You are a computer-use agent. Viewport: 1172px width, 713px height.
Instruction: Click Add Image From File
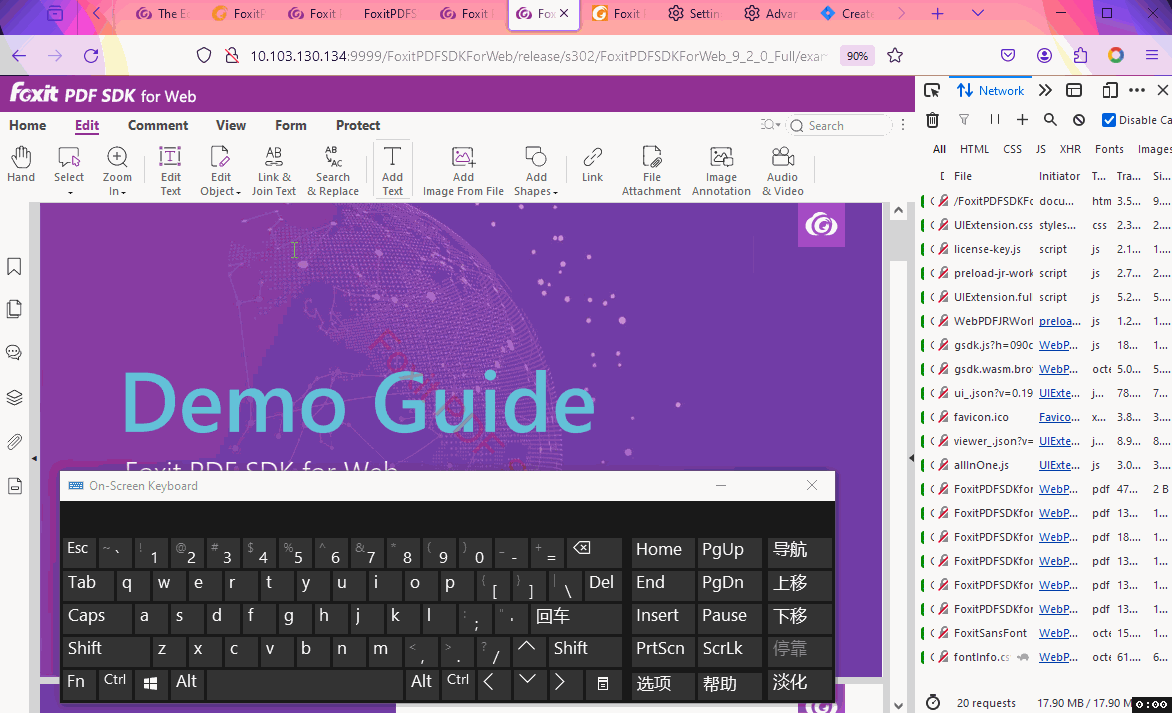point(463,170)
